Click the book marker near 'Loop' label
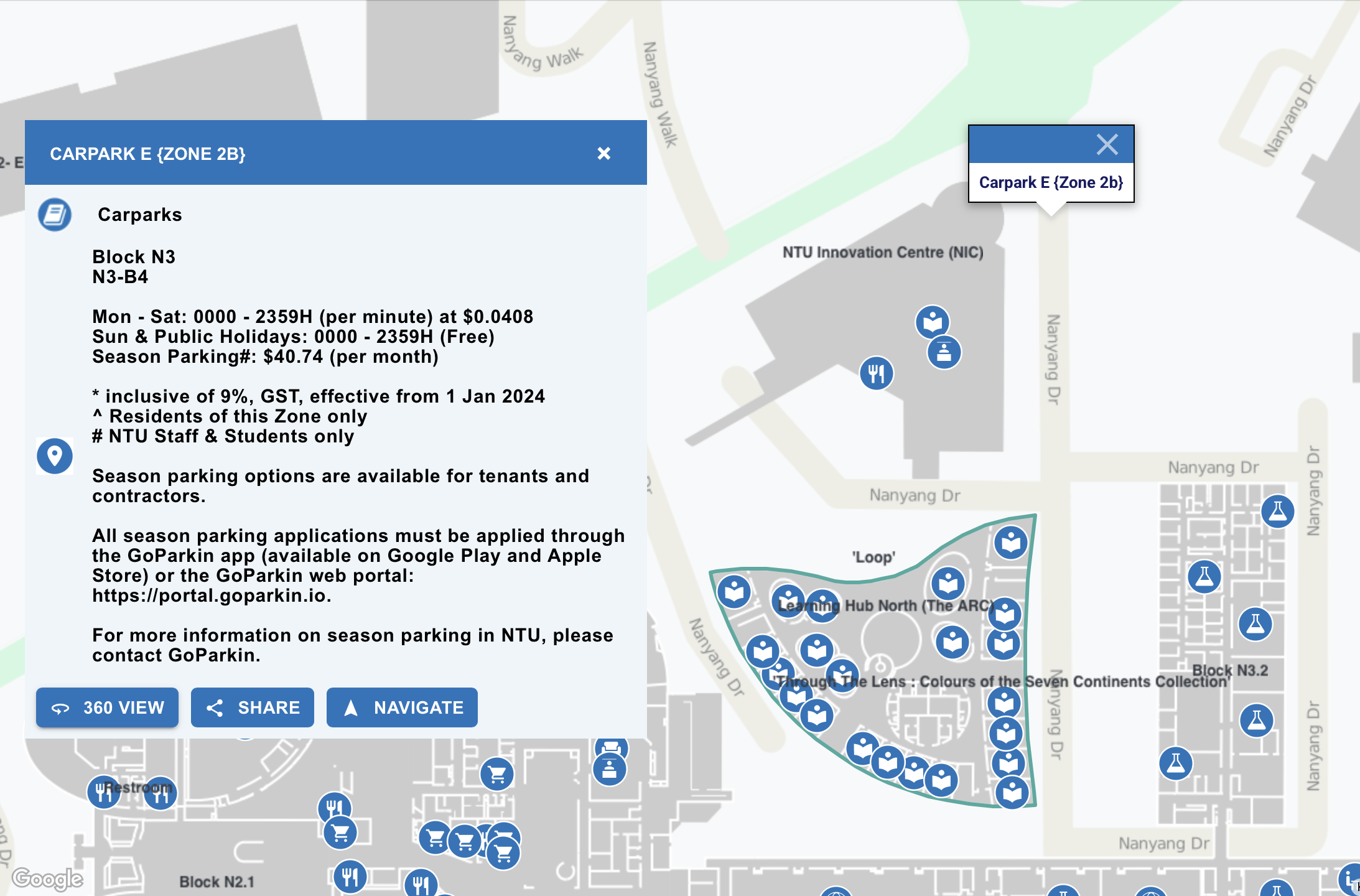This screenshot has width=1360, height=896. point(948,583)
